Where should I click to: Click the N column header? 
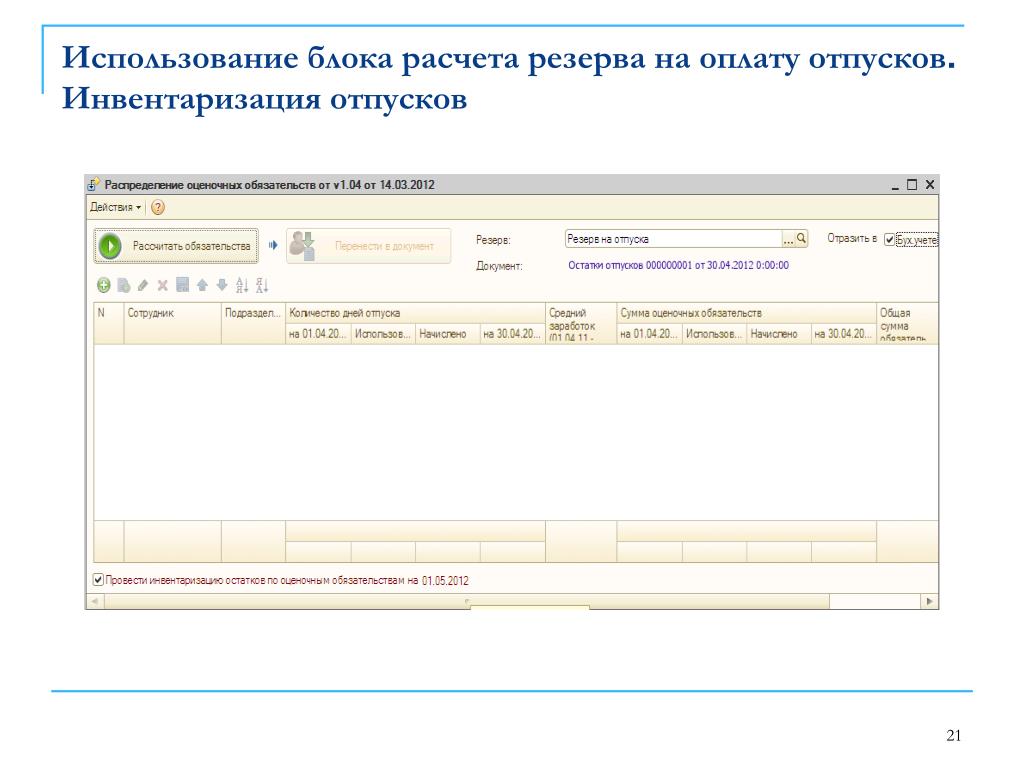[109, 323]
